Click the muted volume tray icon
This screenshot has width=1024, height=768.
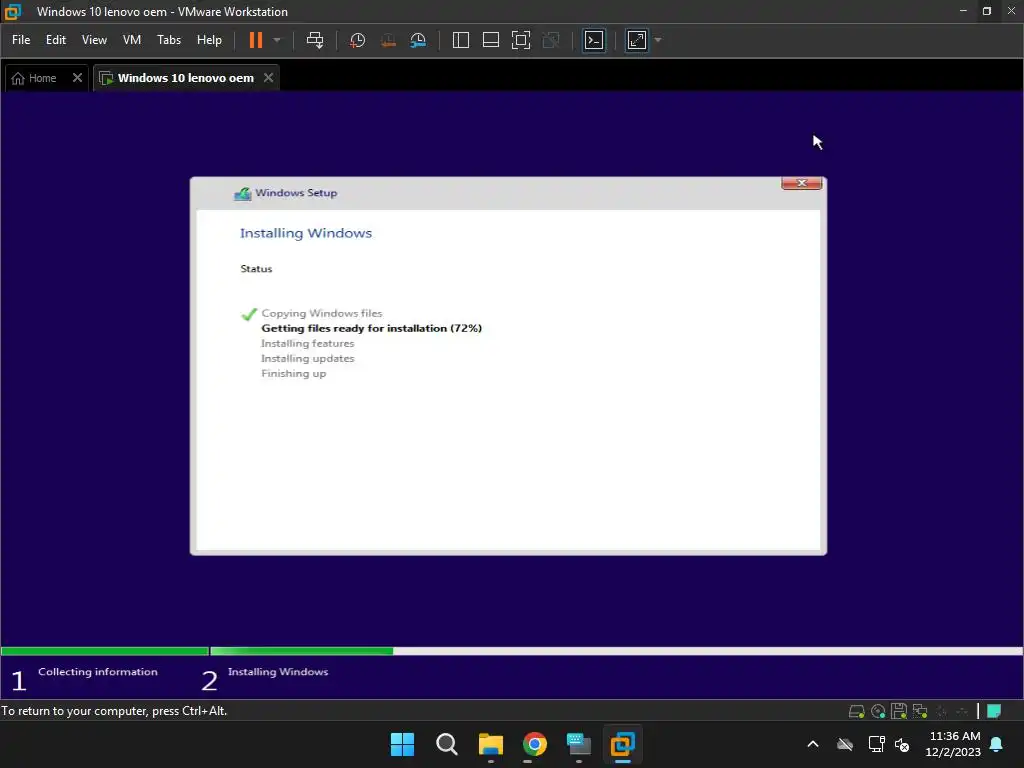[x=903, y=744]
